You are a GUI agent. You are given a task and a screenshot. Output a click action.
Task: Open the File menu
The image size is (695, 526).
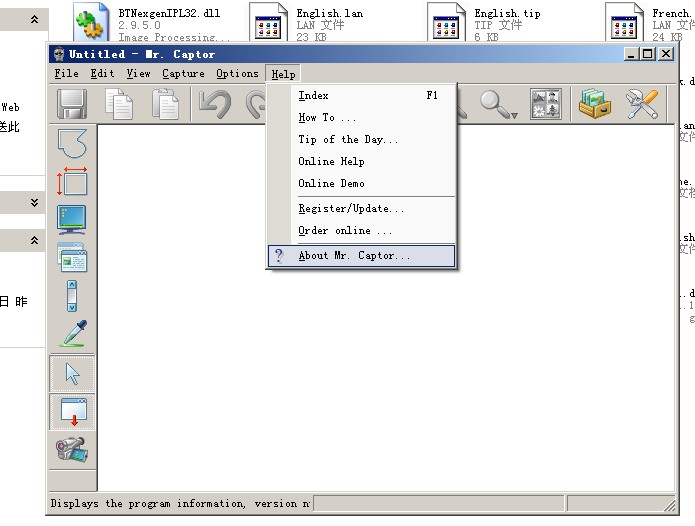click(x=66, y=74)
